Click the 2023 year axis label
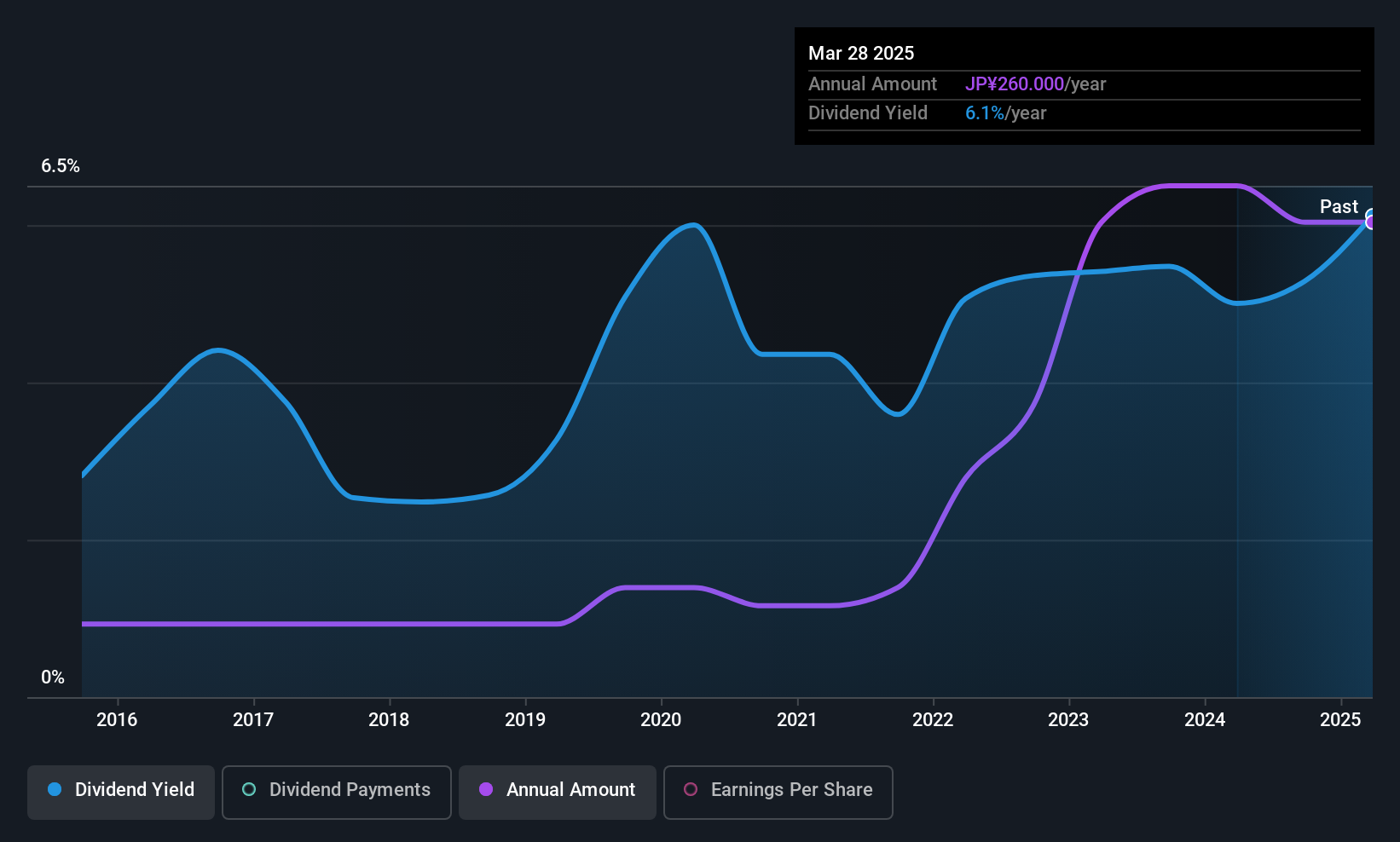The height and width of the screenshot is (842, 1400). tap(1068, 719)
